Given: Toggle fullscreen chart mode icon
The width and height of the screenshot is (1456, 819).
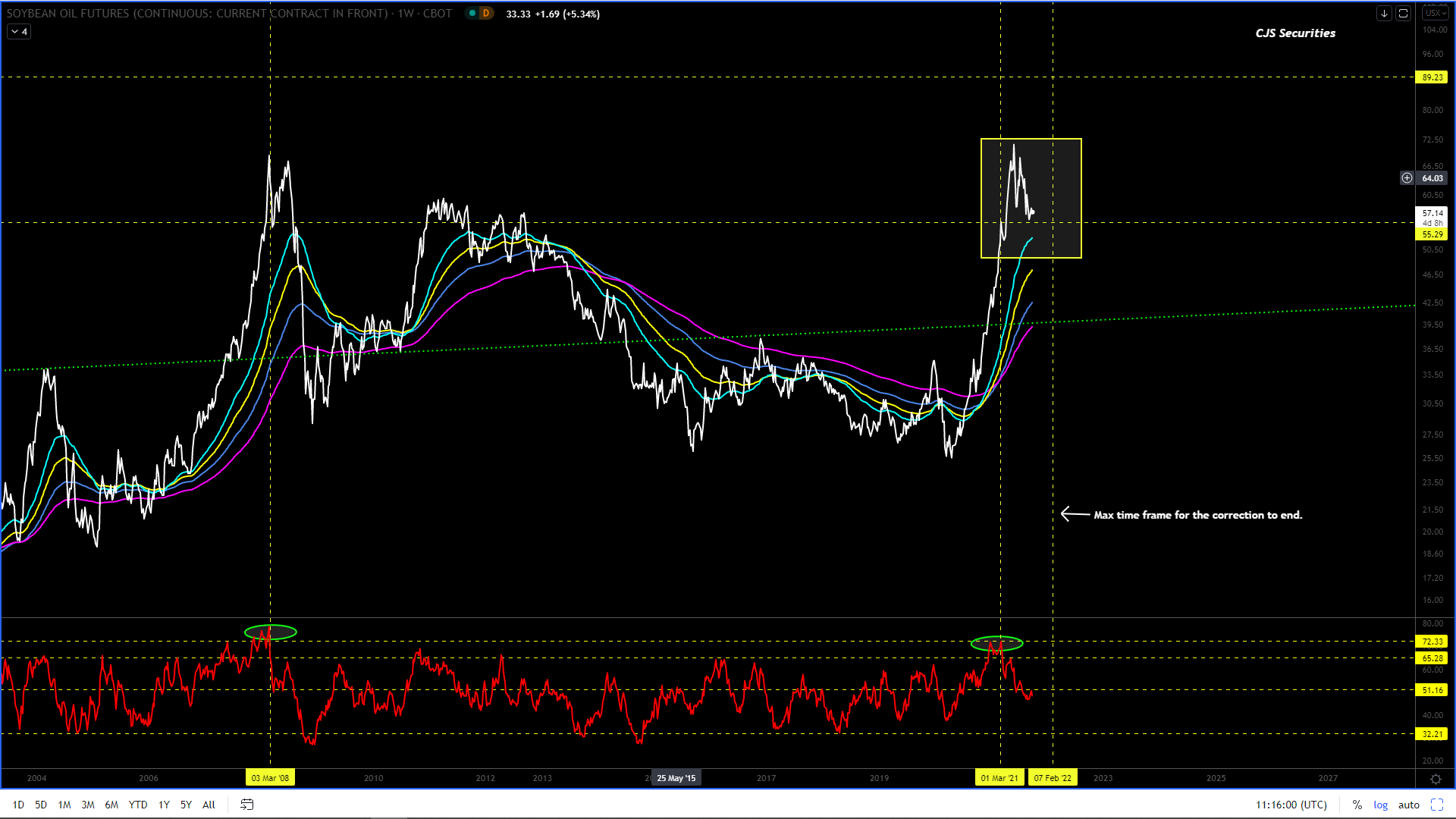Looking at the screenshot, I should tap(1437, 805).
